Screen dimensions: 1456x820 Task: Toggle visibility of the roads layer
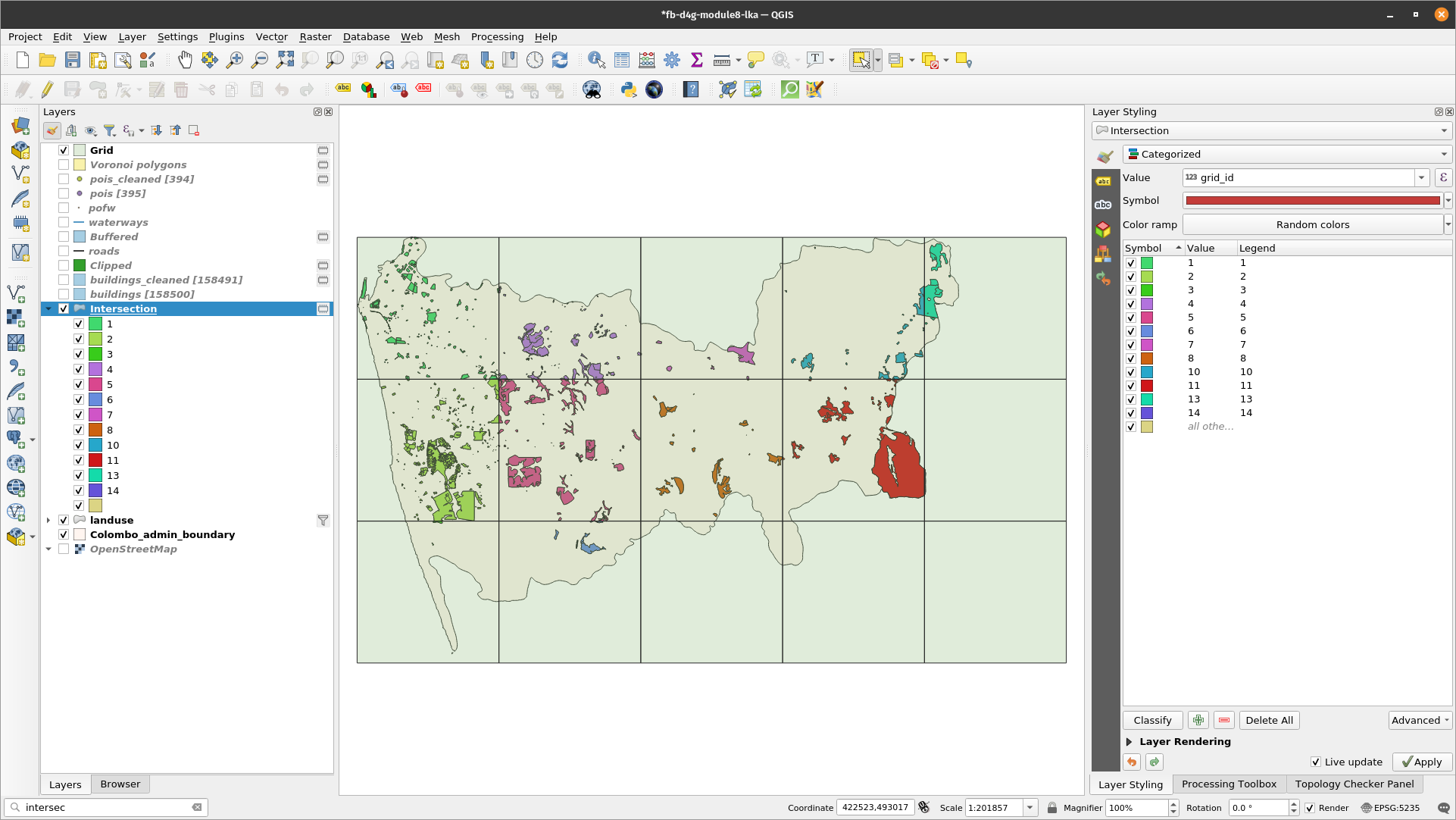[64, 251]
